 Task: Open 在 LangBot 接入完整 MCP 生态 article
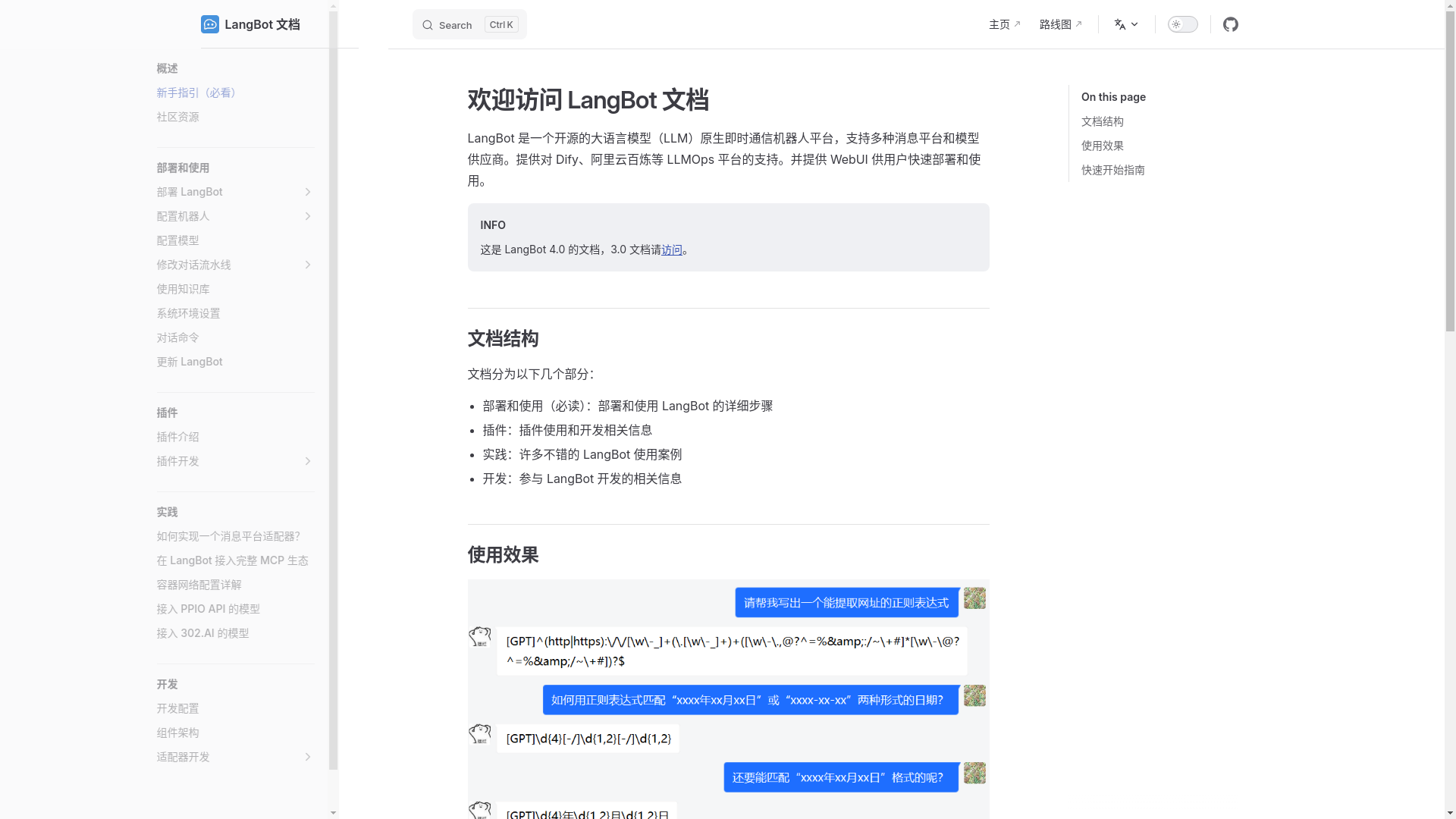click(232, 560)
